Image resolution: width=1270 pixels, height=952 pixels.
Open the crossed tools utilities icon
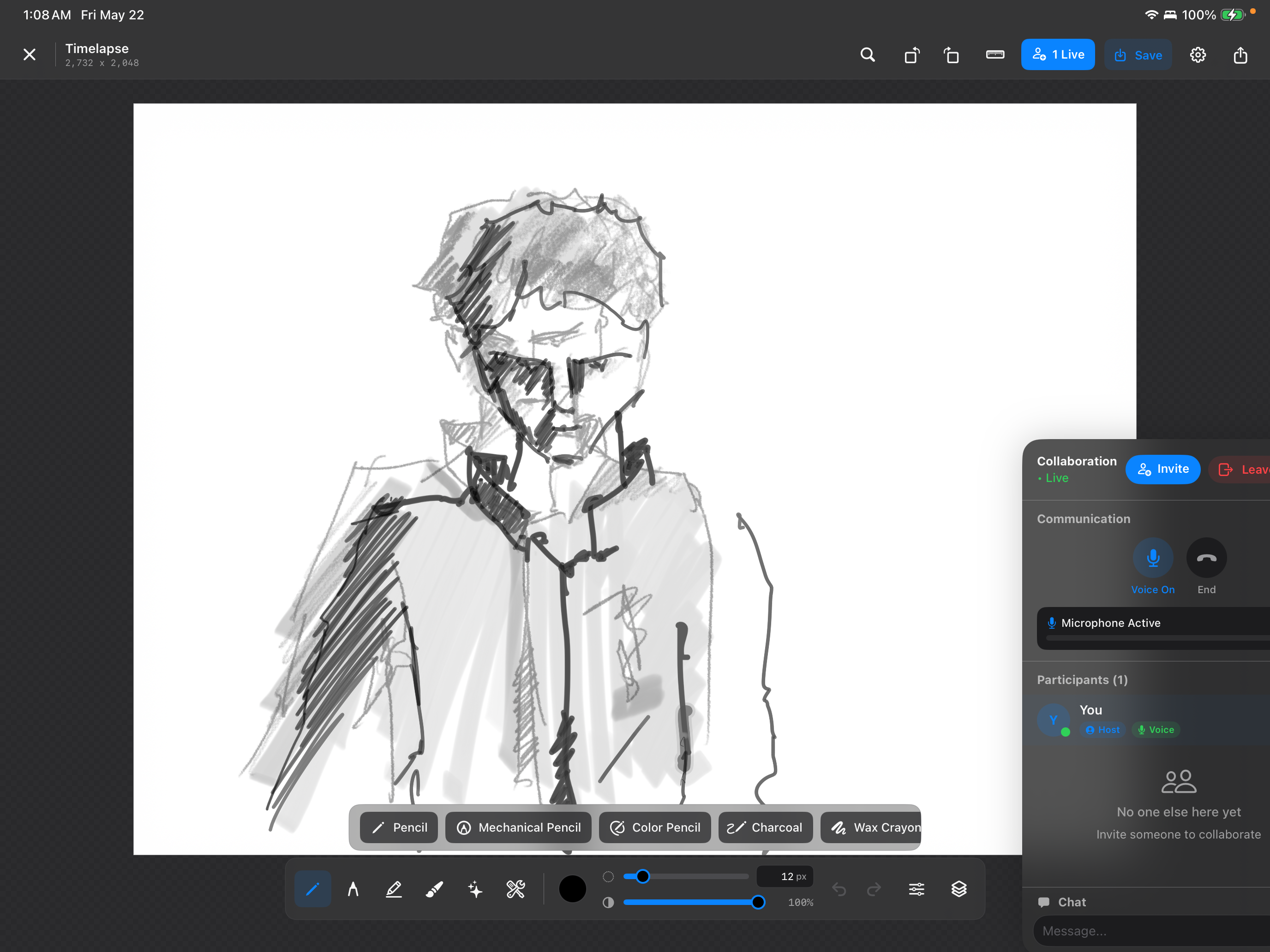tap(515, 889)
